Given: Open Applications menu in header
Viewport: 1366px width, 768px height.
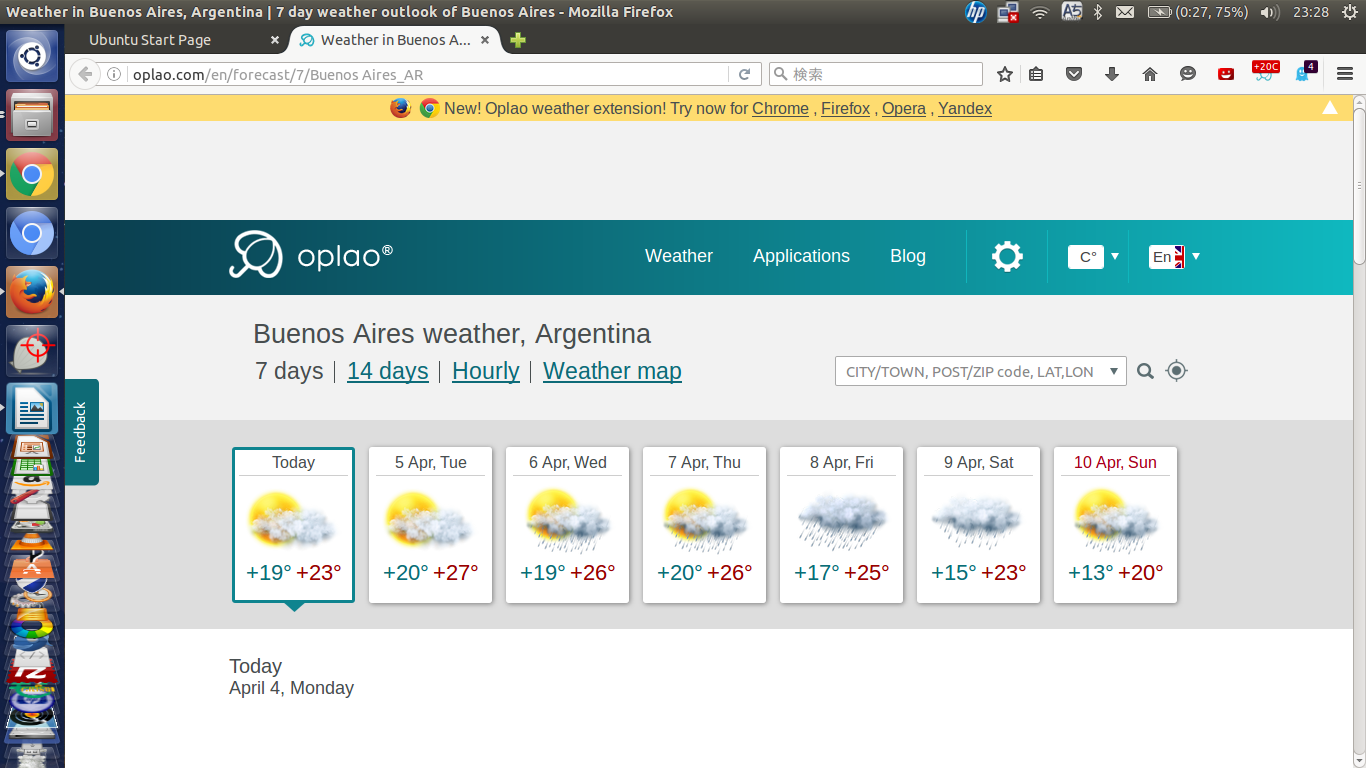Looking at the screenshot, I should (801, 256).
